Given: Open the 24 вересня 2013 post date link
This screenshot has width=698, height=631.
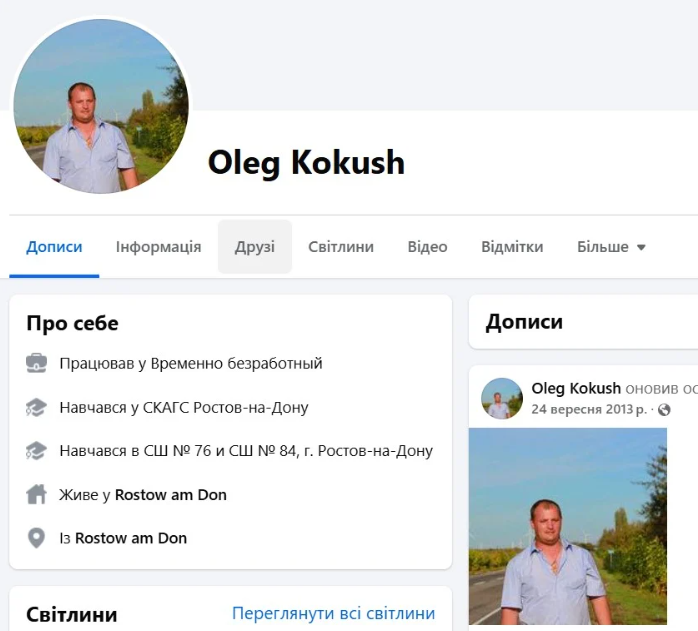Looking at the screenshot, I should coord(589,409).
